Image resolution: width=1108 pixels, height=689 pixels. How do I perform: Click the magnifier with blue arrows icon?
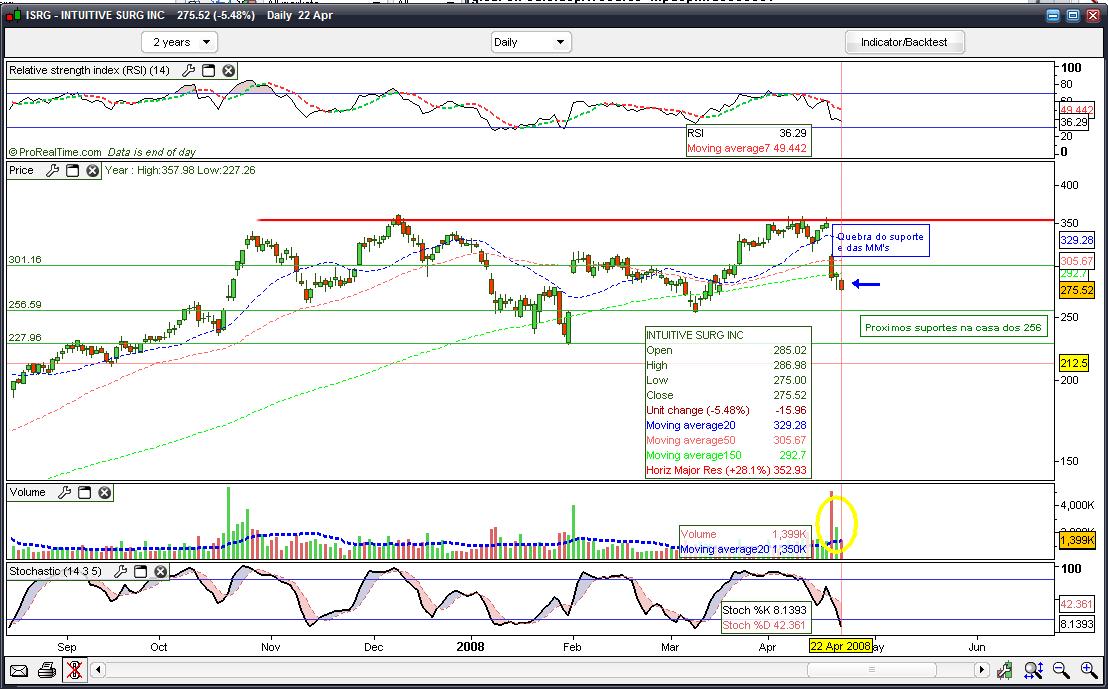tap(1033, 669)
